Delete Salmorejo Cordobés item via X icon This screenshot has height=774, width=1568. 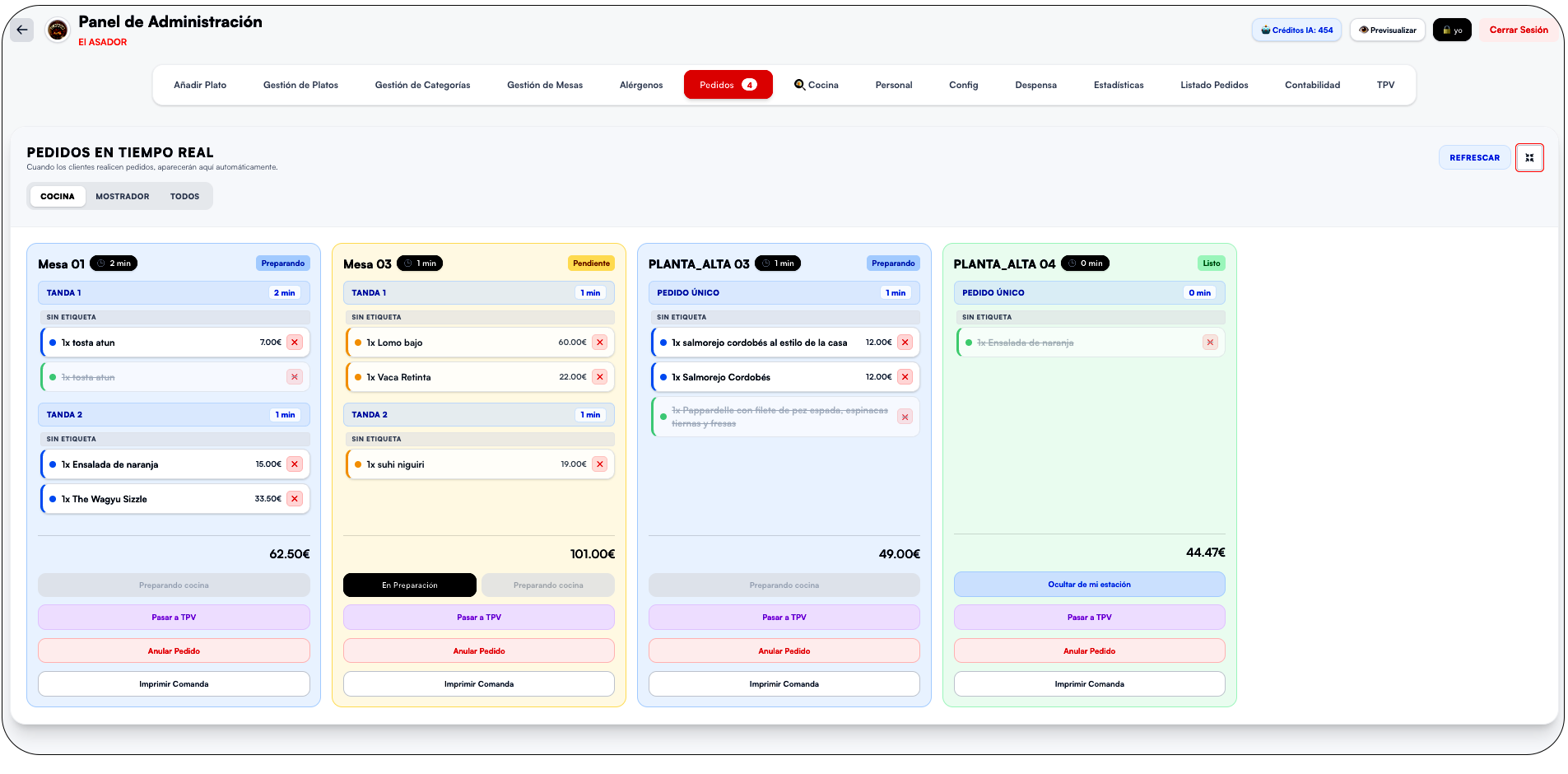tap(905, 377)
